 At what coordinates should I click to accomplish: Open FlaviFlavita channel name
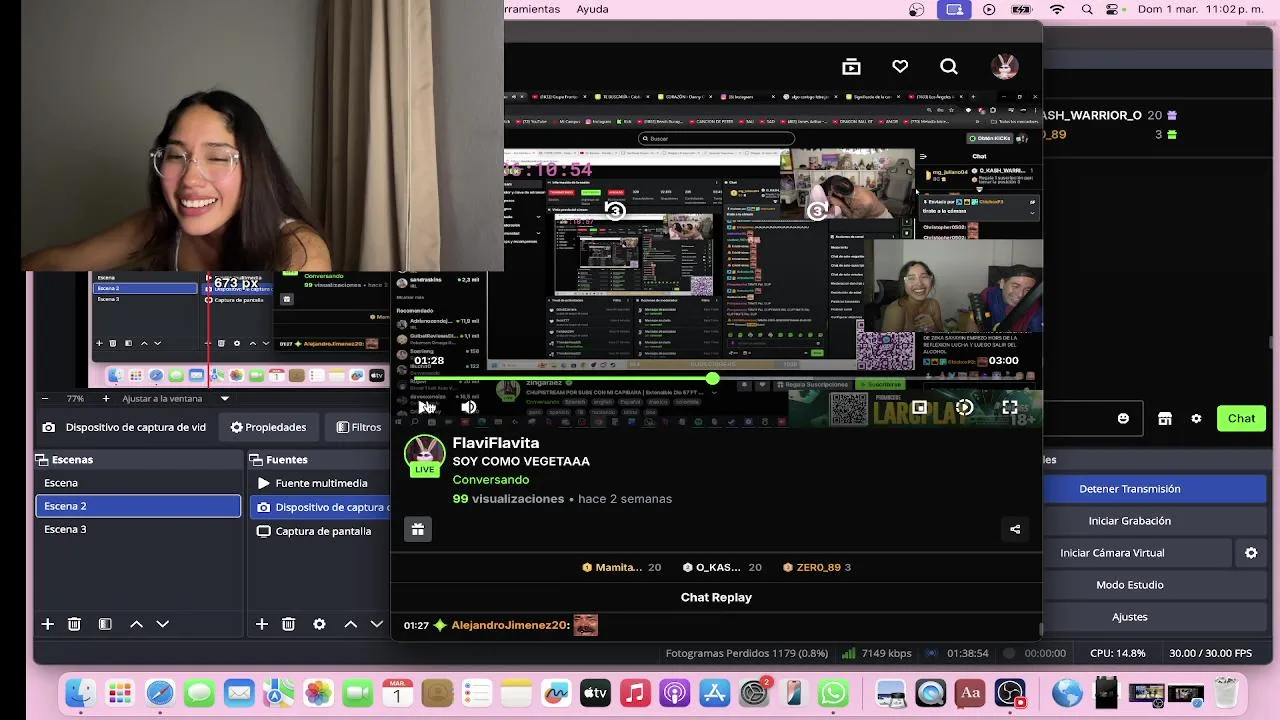pos(496,443)
